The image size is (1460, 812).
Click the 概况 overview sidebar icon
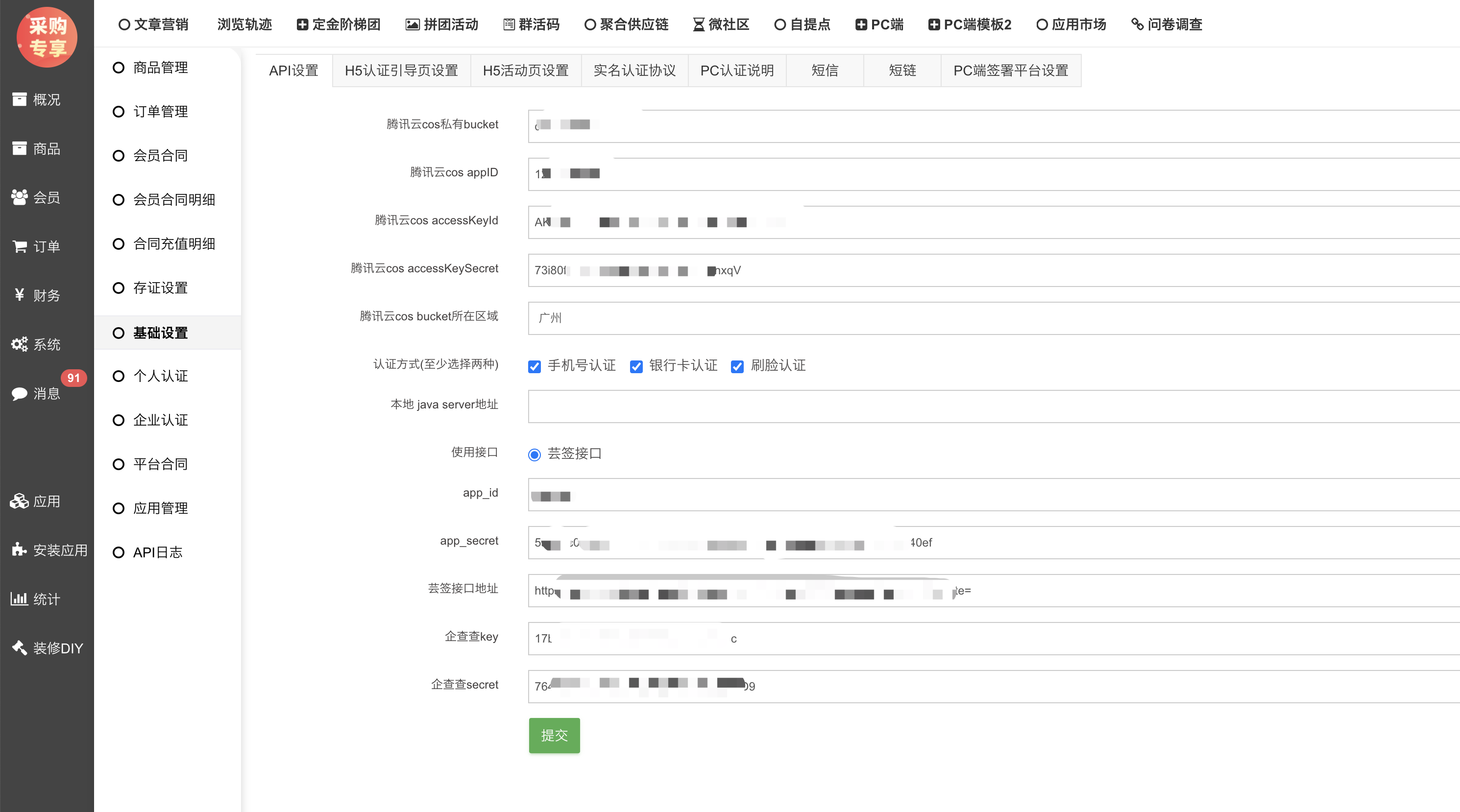(19, 99)
